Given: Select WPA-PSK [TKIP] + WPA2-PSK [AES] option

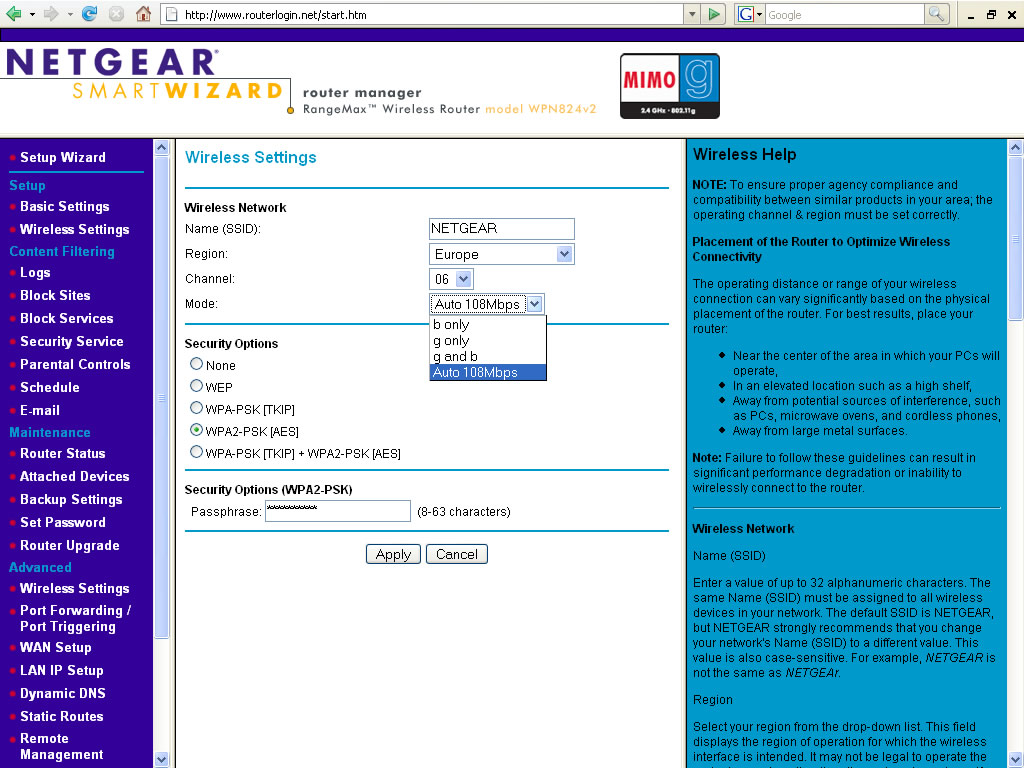Looking at the screenshot, I should [x=196, y=452].
